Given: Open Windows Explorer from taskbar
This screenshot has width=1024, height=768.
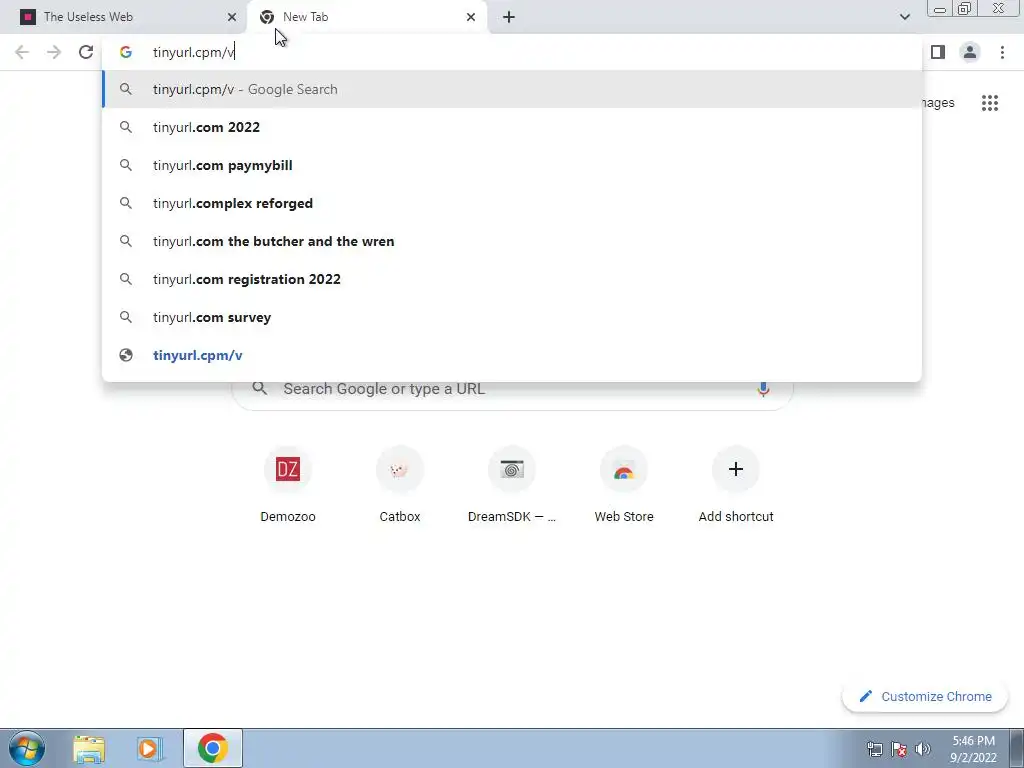Looking at the screenshot, I should point(89,748).
